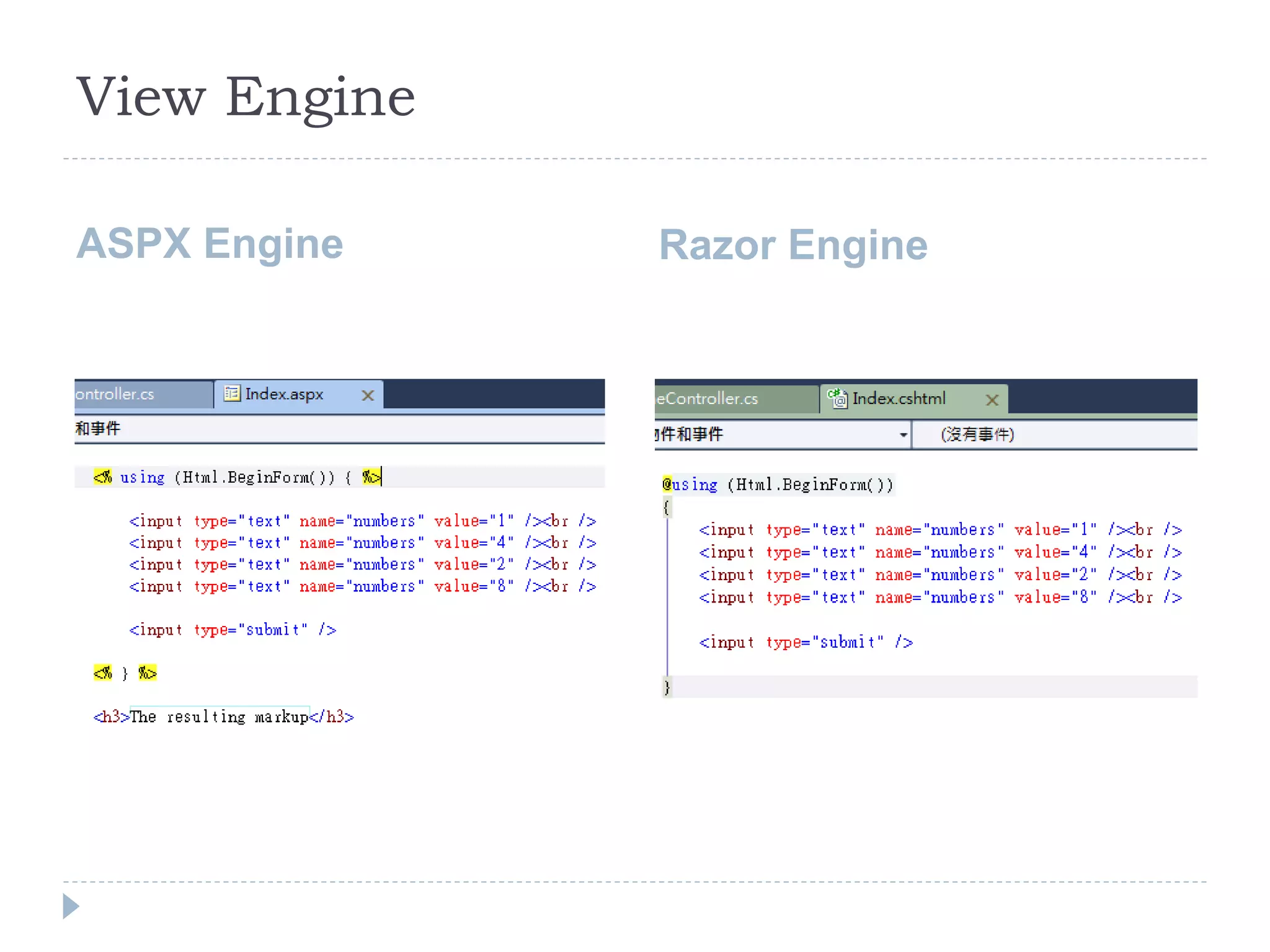The image size is (1270, 952).
Task: Click the Razor Engine heading
Action: coord(793,245)
